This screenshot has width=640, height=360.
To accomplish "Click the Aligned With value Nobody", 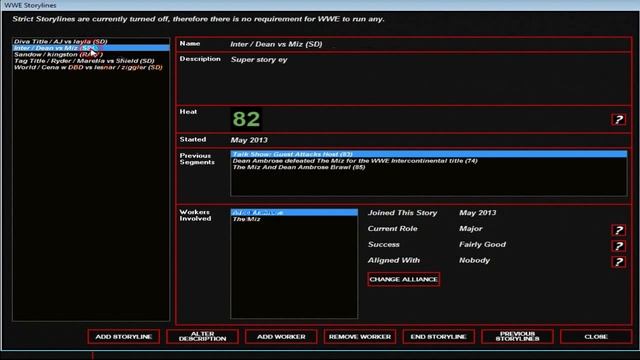I will coord(474,260).
